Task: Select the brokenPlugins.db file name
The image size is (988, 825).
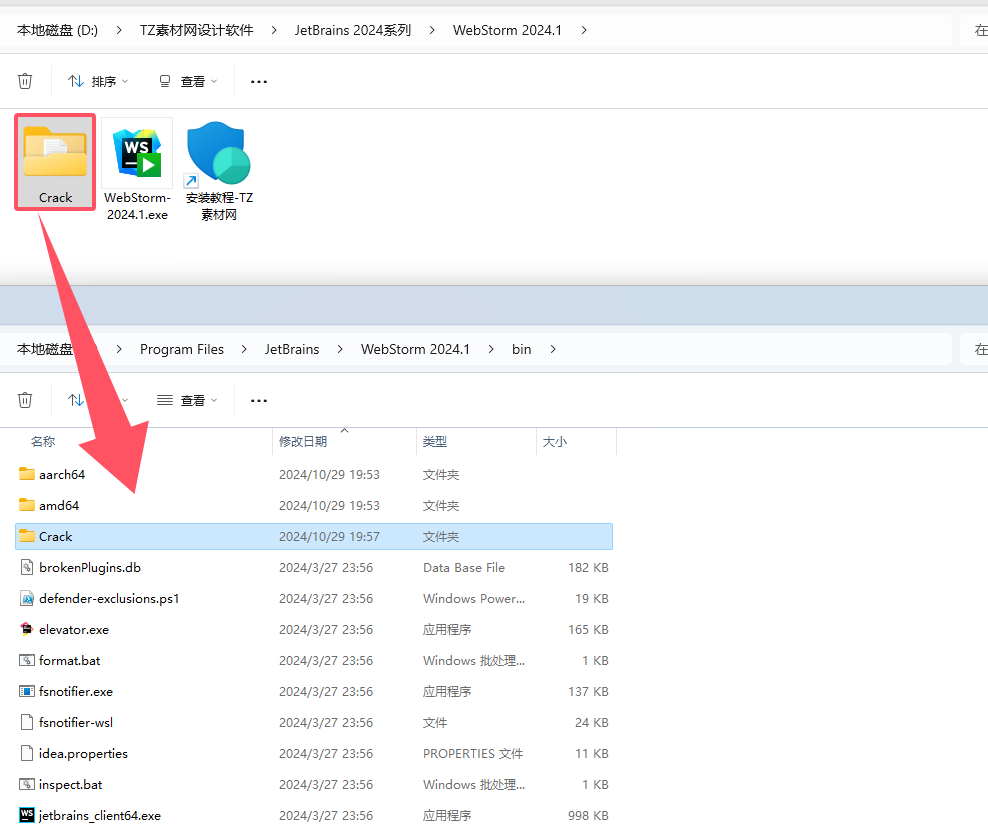Action: click(90, 567)
